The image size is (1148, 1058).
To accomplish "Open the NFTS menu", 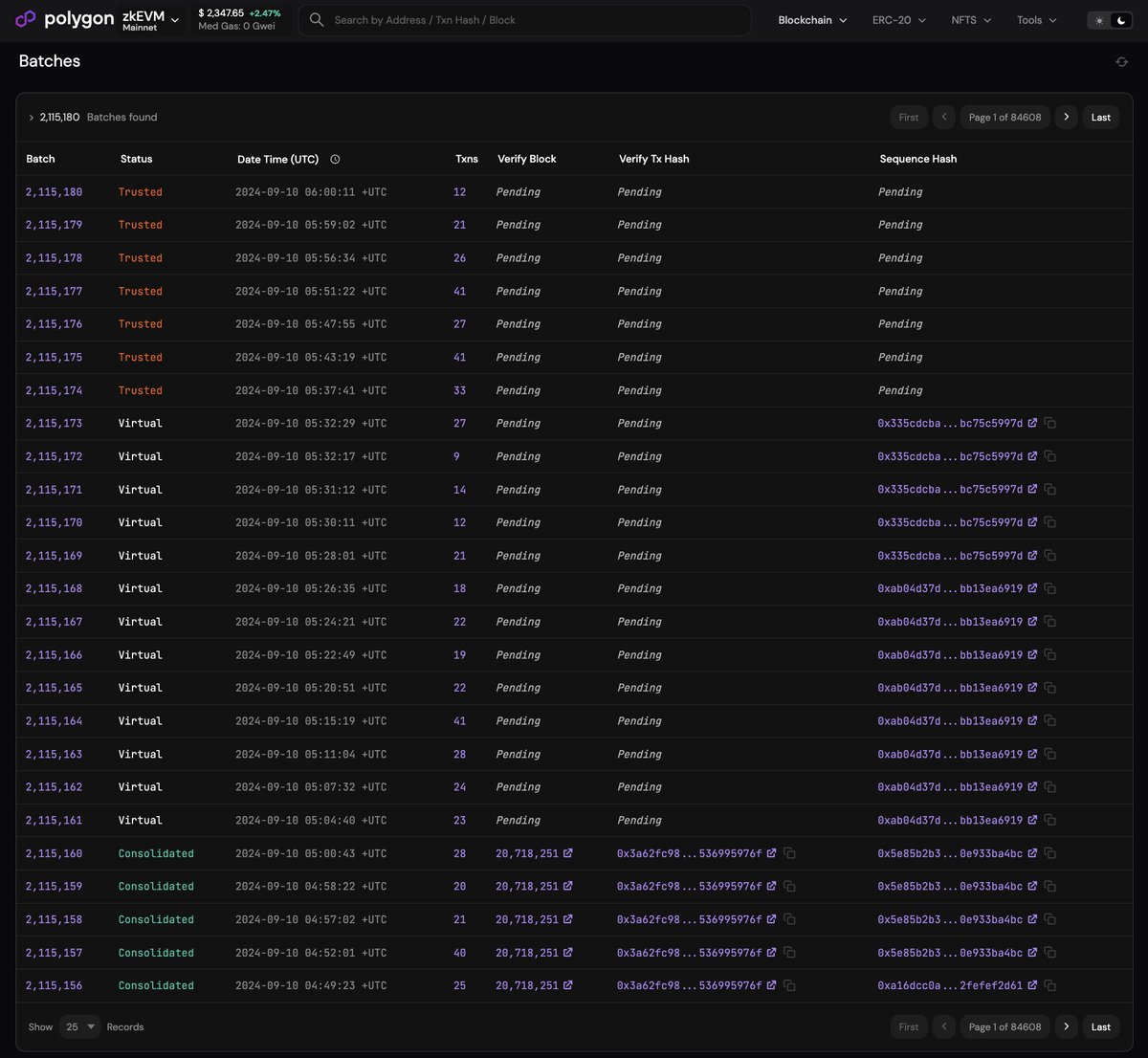I will point(971,20).
